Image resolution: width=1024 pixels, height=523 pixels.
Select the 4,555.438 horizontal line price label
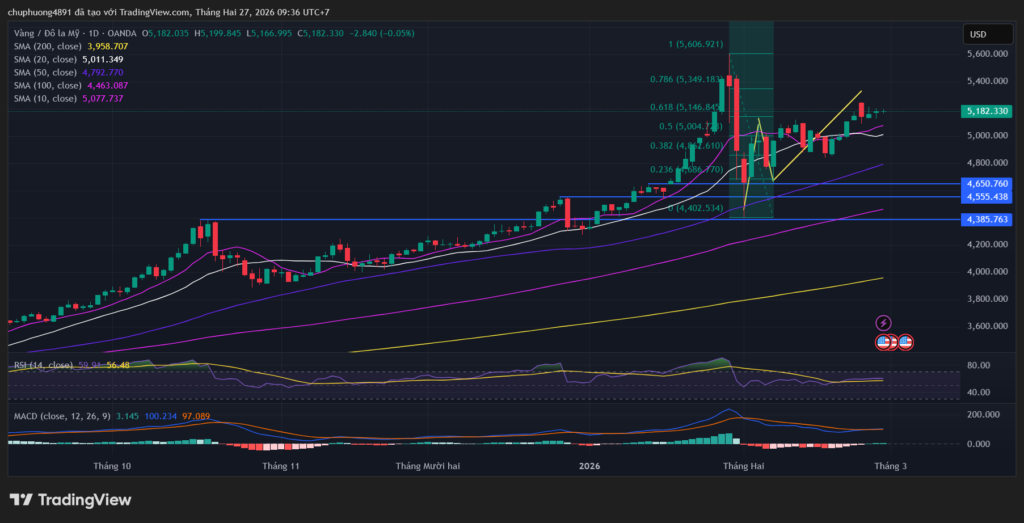point(987,198)
